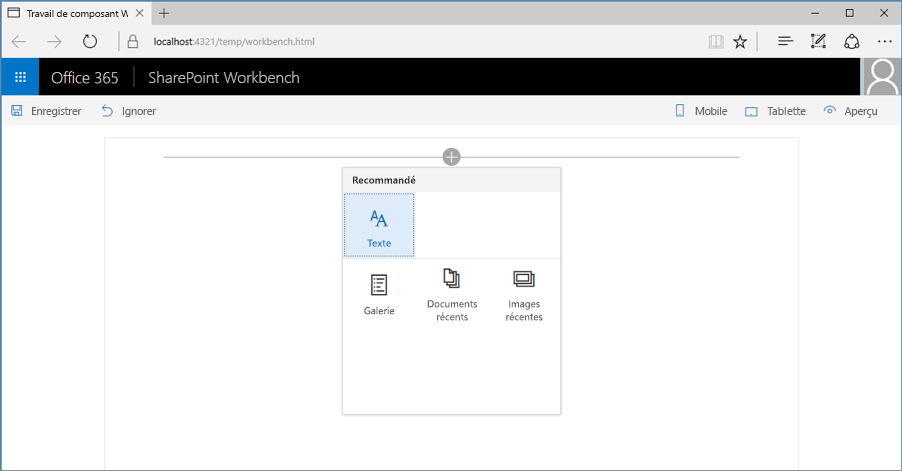902x471 pixels.
Task: Select the Documents récents web part
Action: coord(452,294)
